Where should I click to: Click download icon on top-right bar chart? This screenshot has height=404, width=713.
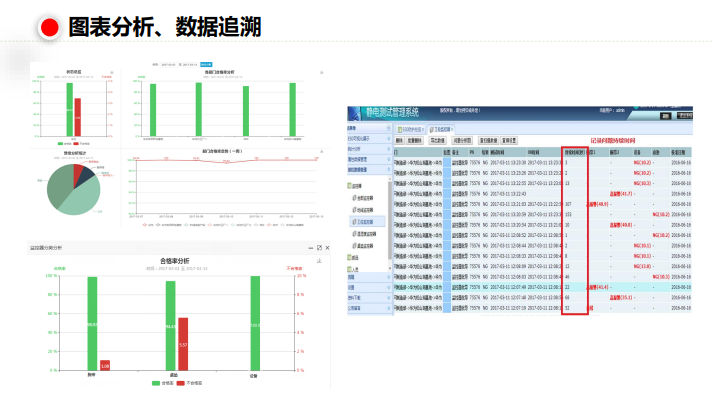click(x=321, y=73)
